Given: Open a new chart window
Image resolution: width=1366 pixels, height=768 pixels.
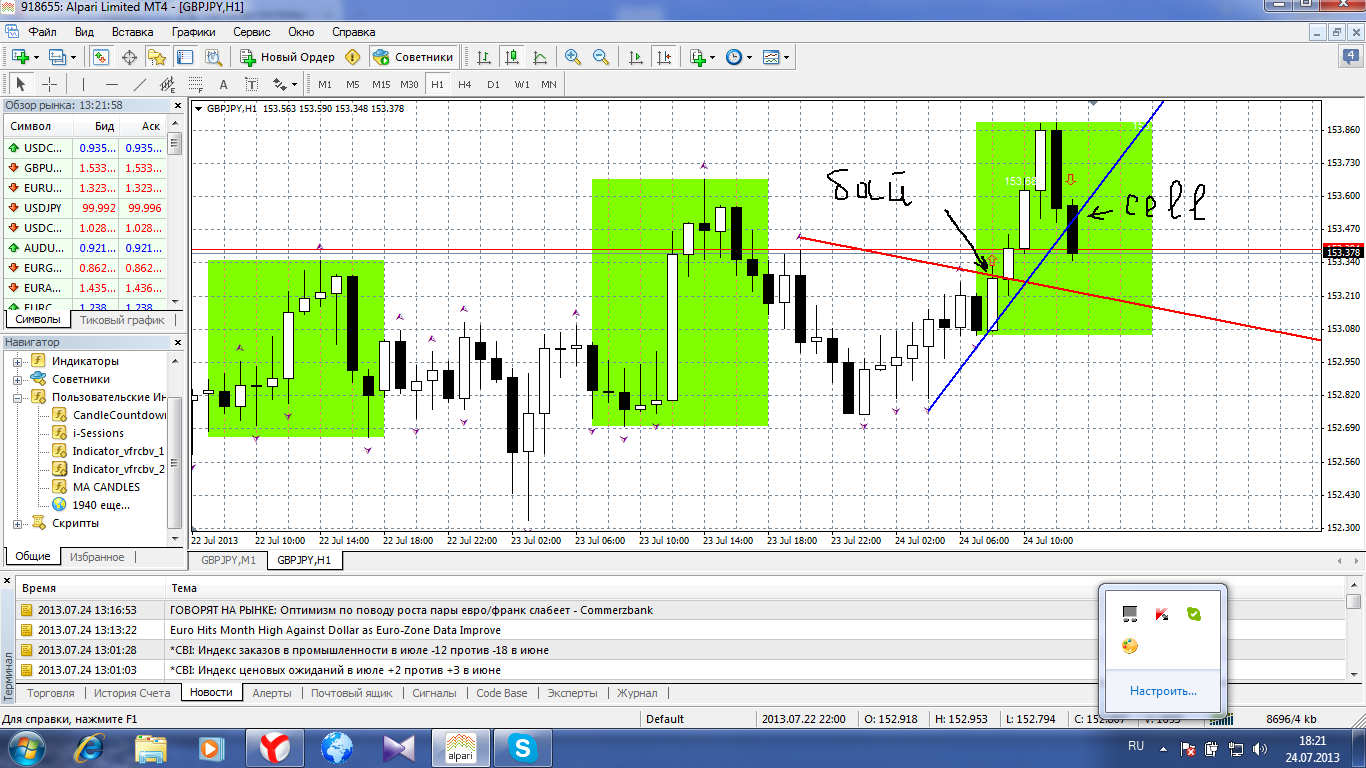Looking at the screenshot, I should pyautogui.click(x=20, y=57).
